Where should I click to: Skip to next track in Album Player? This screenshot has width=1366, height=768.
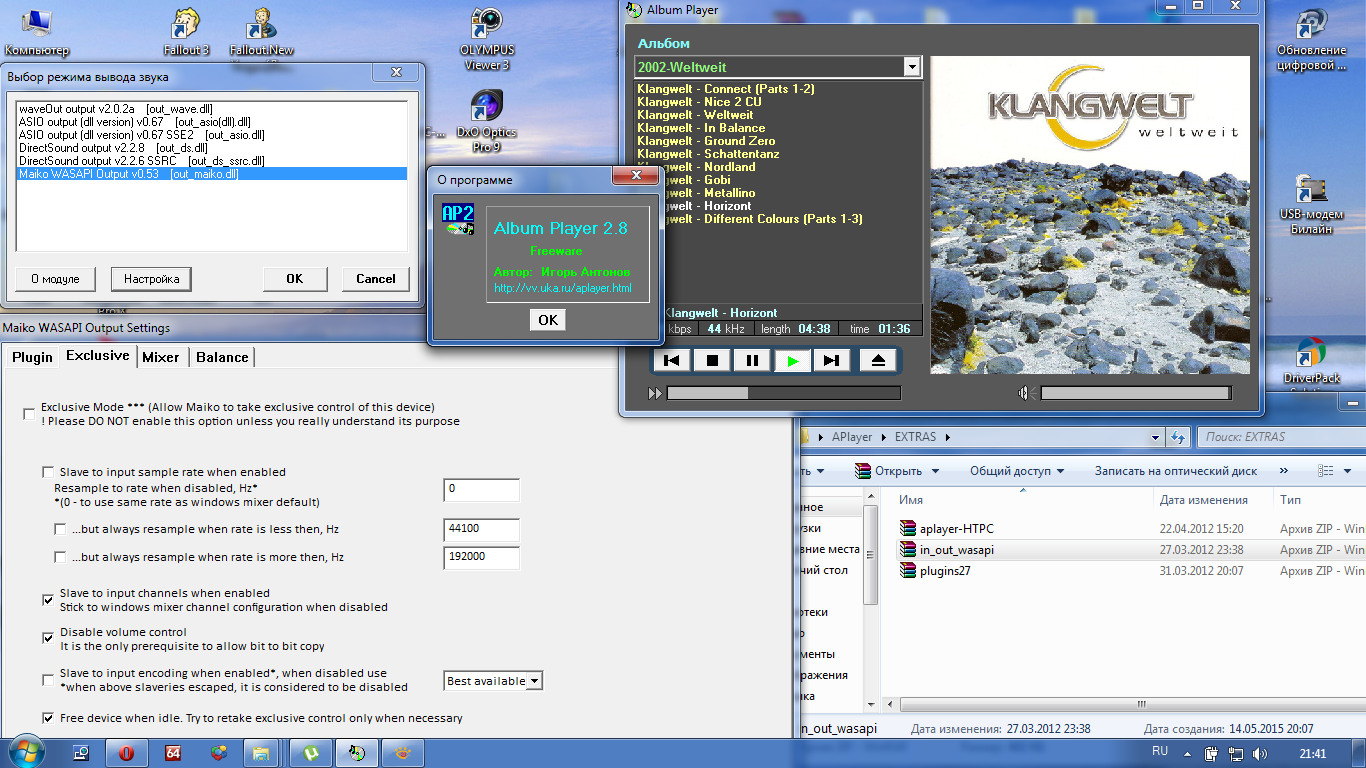tap(832, 361)
